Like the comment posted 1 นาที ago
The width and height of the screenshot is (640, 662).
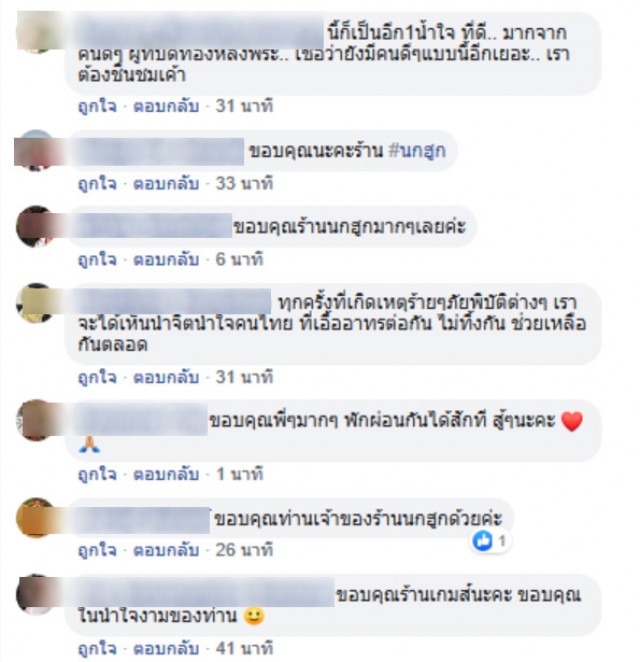[x=98, y=474]
